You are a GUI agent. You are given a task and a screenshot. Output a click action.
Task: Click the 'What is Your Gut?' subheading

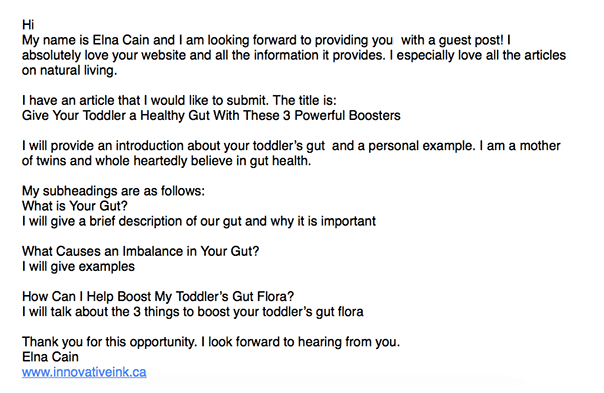tap(75, 206)
